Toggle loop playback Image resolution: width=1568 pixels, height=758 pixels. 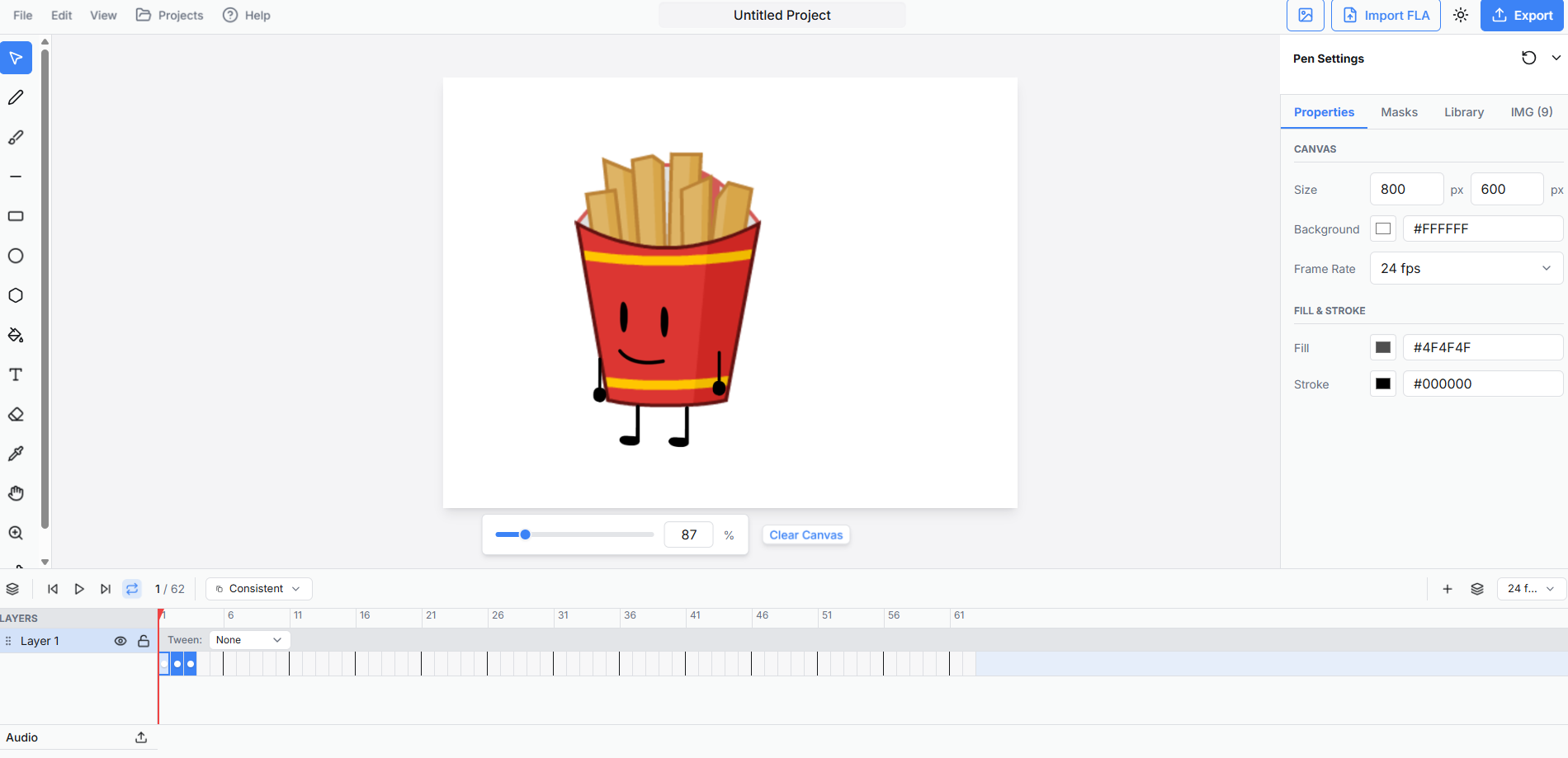[x=132, y=589]
